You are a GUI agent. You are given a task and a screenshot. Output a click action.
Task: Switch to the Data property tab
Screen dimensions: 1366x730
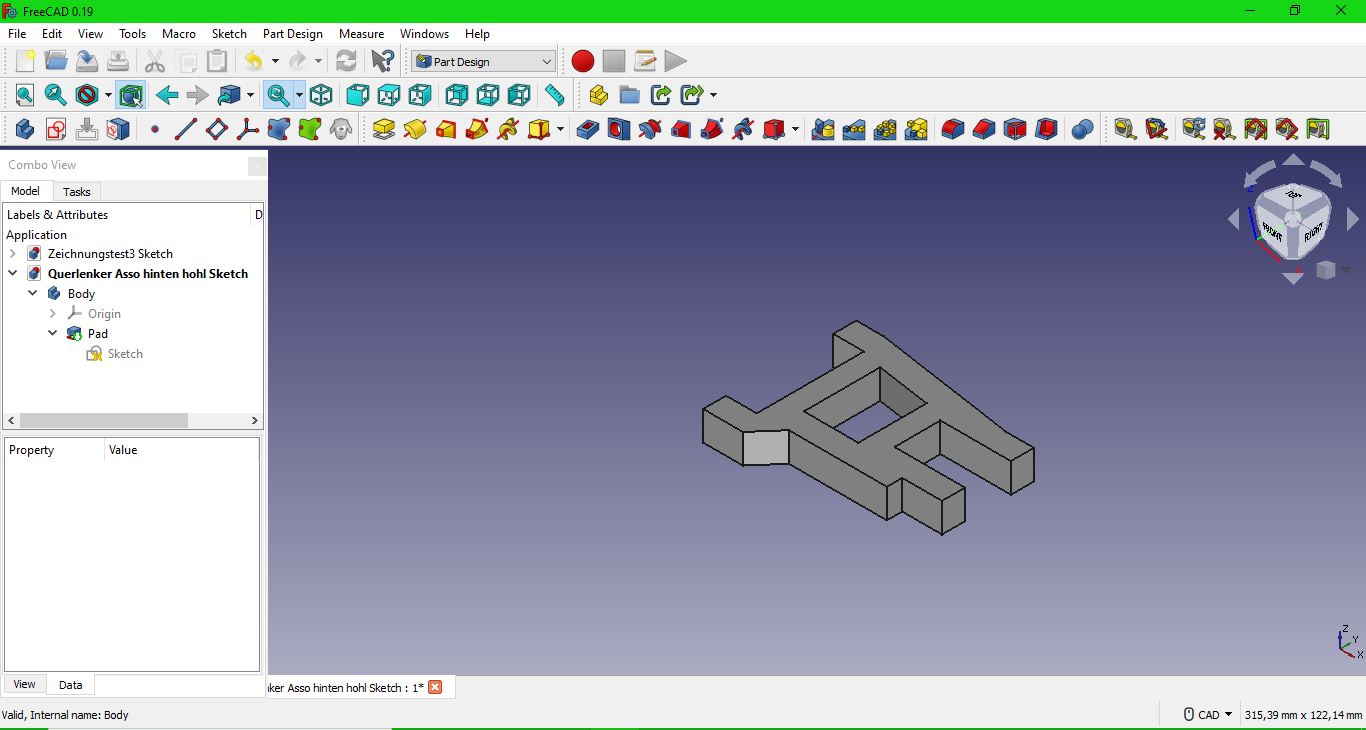(70, 685)
